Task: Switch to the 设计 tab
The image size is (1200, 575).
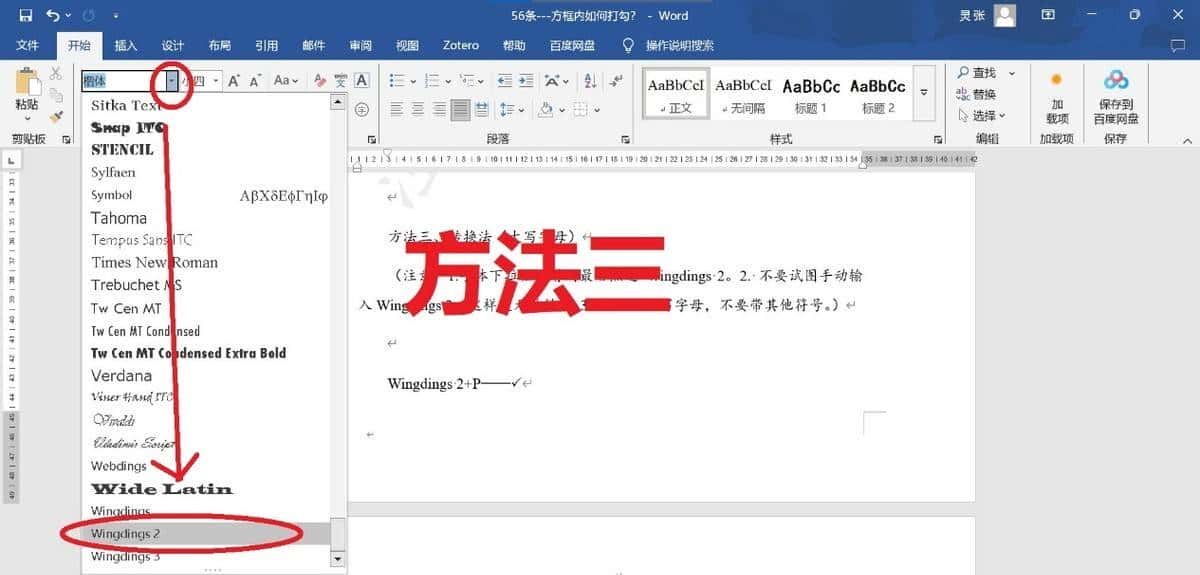Action: click(x=173, y=45)
